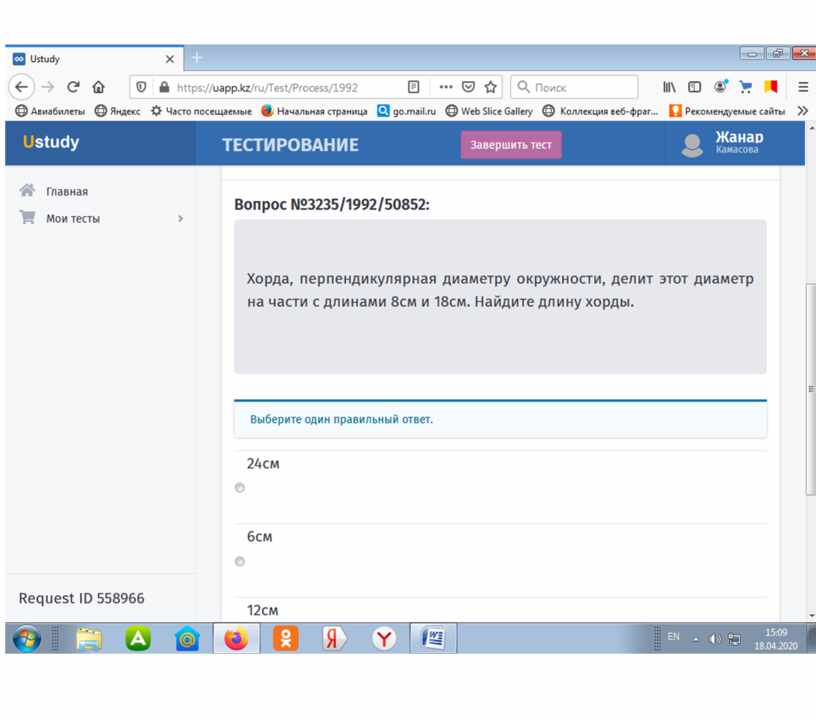The height and width of the screenshot is (720, 816).
Task: Go to Главная in the sidebar
Action: (x=67, y=191)
